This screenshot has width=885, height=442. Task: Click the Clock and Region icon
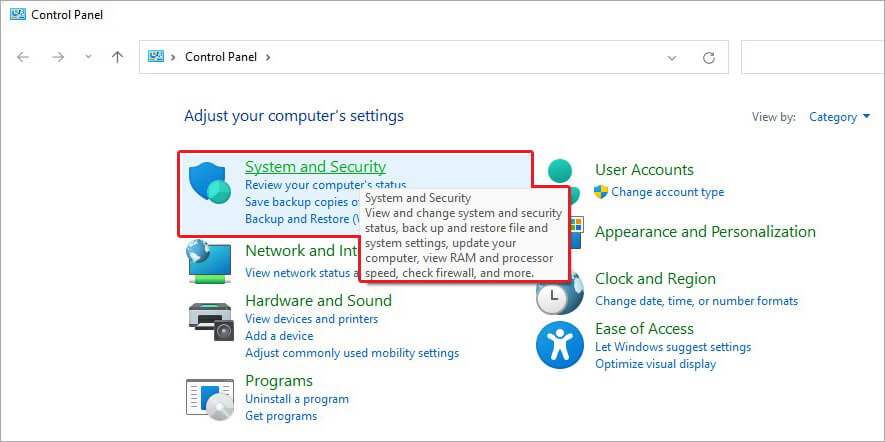(x=559, y=292)
